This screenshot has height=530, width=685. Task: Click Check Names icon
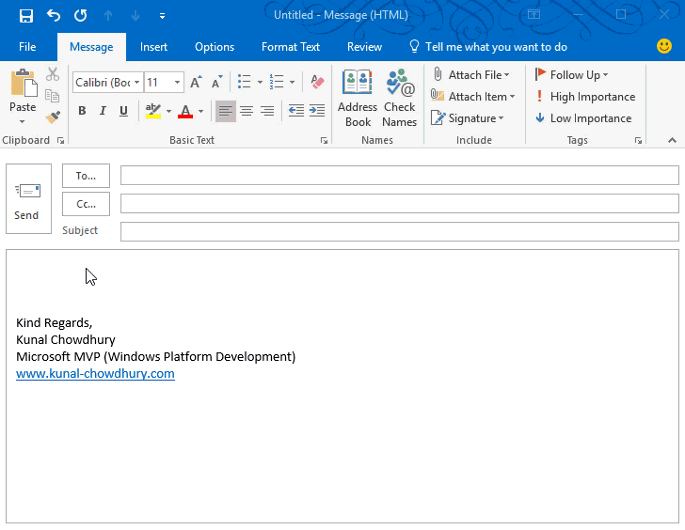(399, 98)
